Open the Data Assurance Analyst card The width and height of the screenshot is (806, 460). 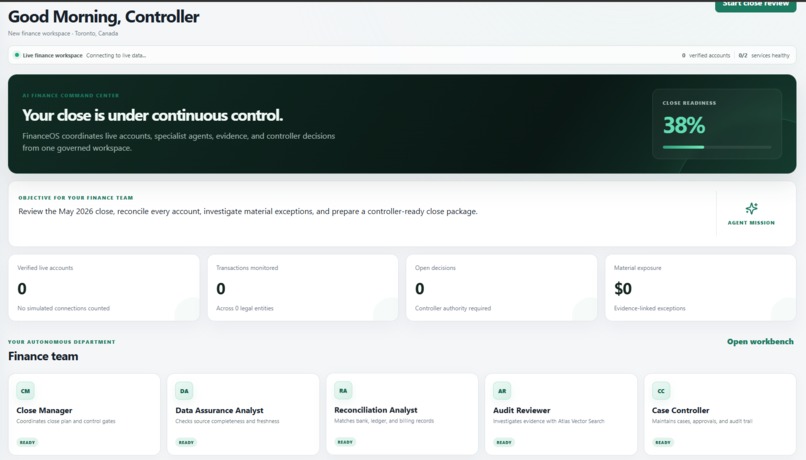click(x=243, y=414)
